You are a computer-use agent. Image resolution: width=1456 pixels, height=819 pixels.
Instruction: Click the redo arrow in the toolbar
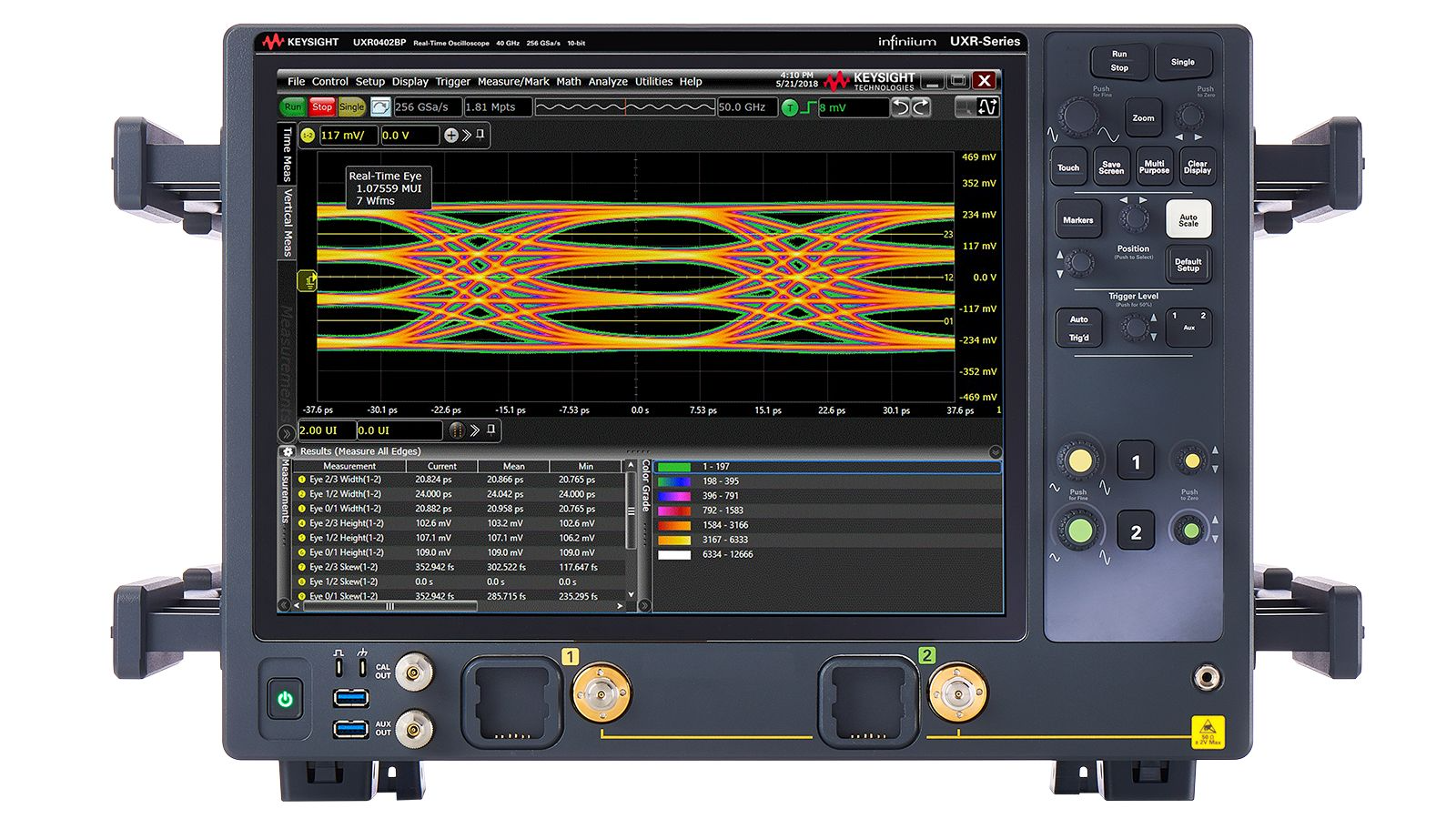[x=921, y=107]
